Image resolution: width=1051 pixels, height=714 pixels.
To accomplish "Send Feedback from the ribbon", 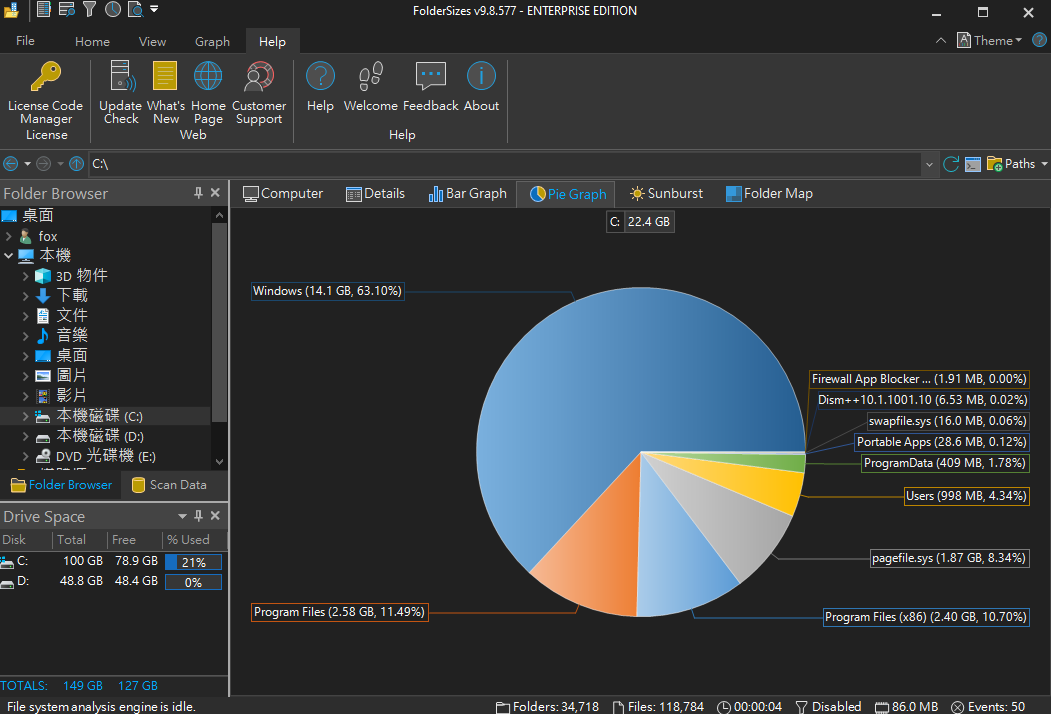I will pyautogui.click(x=430, y=87).
